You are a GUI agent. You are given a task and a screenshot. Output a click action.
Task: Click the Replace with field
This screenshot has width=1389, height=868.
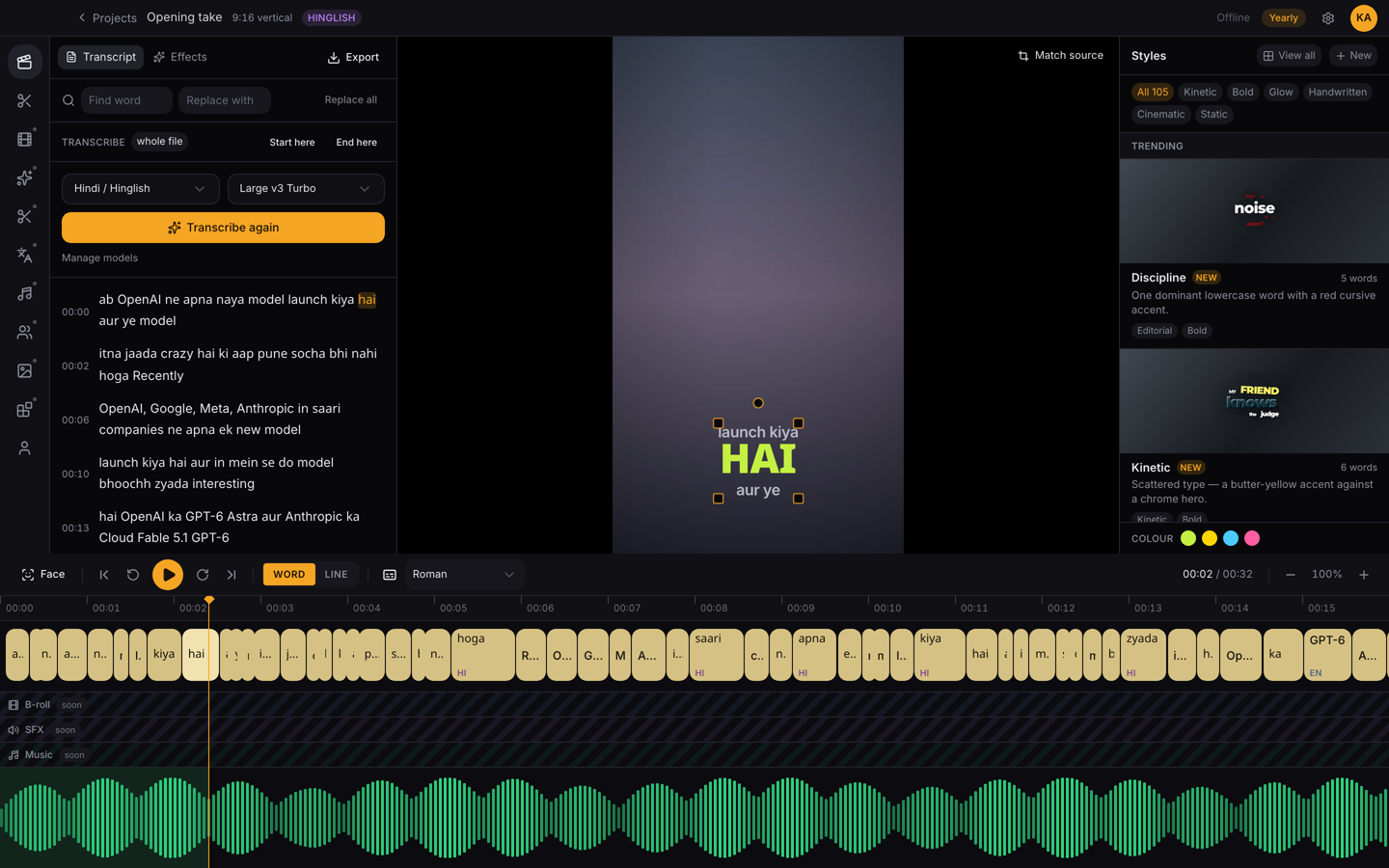(x=225, y=100)
